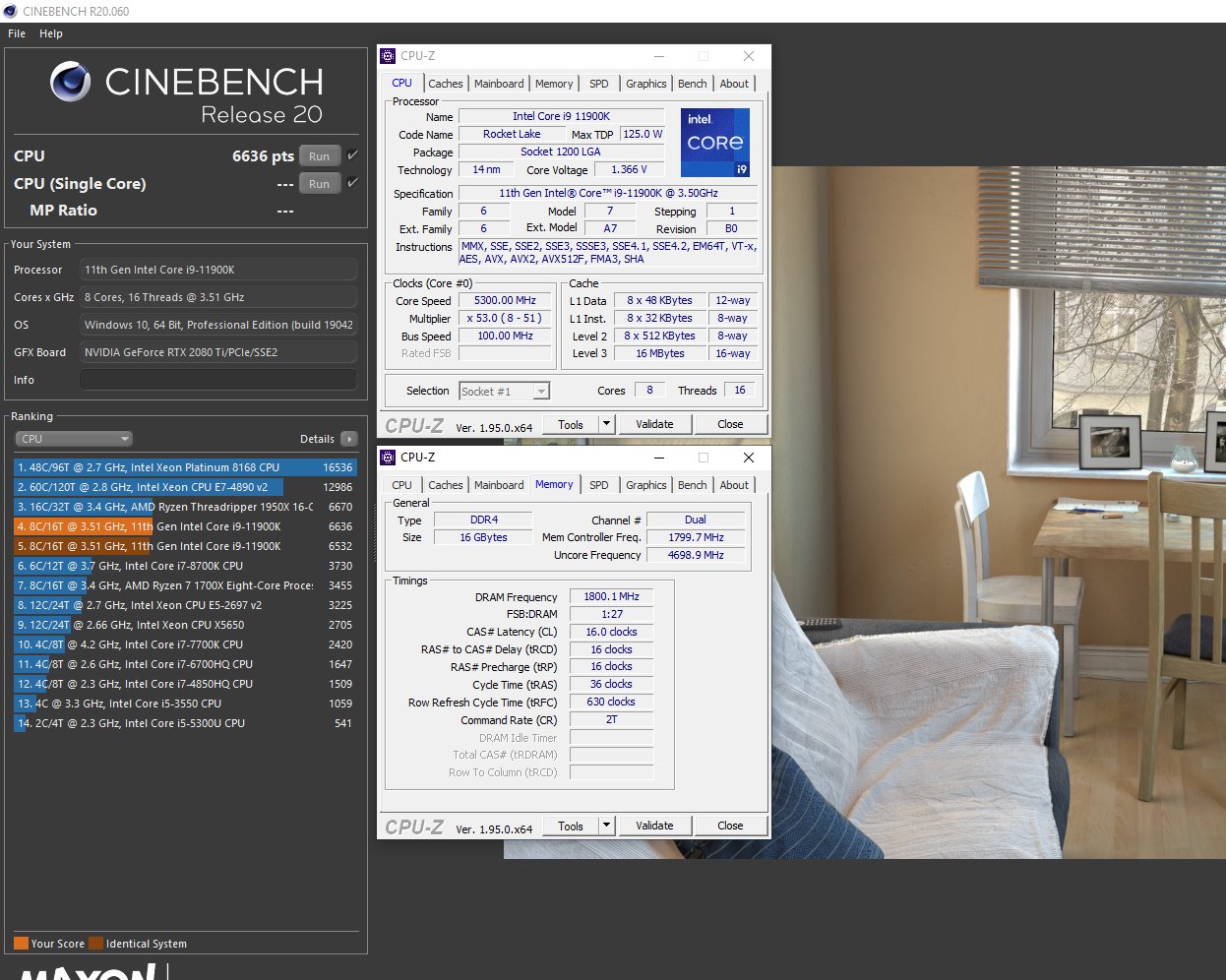Select ranking row Core i7-7700K
The width and height of the screenshot is (1226, 980).
pos(185,644)
